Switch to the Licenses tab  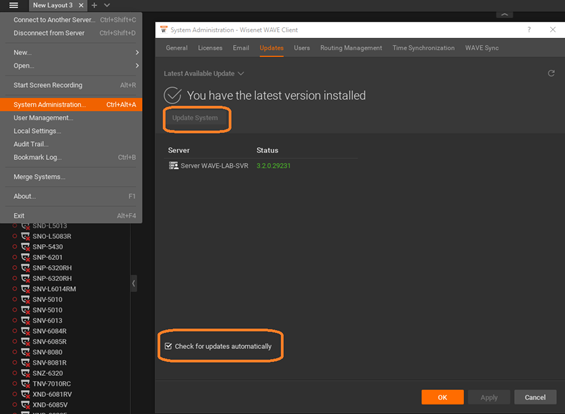(x=210, y=48)
